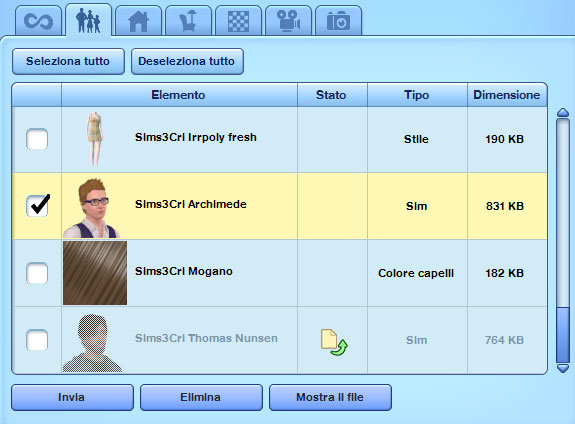Tick the Sims3Crl Thomas Nunsen checkbox

coord(37,340)
